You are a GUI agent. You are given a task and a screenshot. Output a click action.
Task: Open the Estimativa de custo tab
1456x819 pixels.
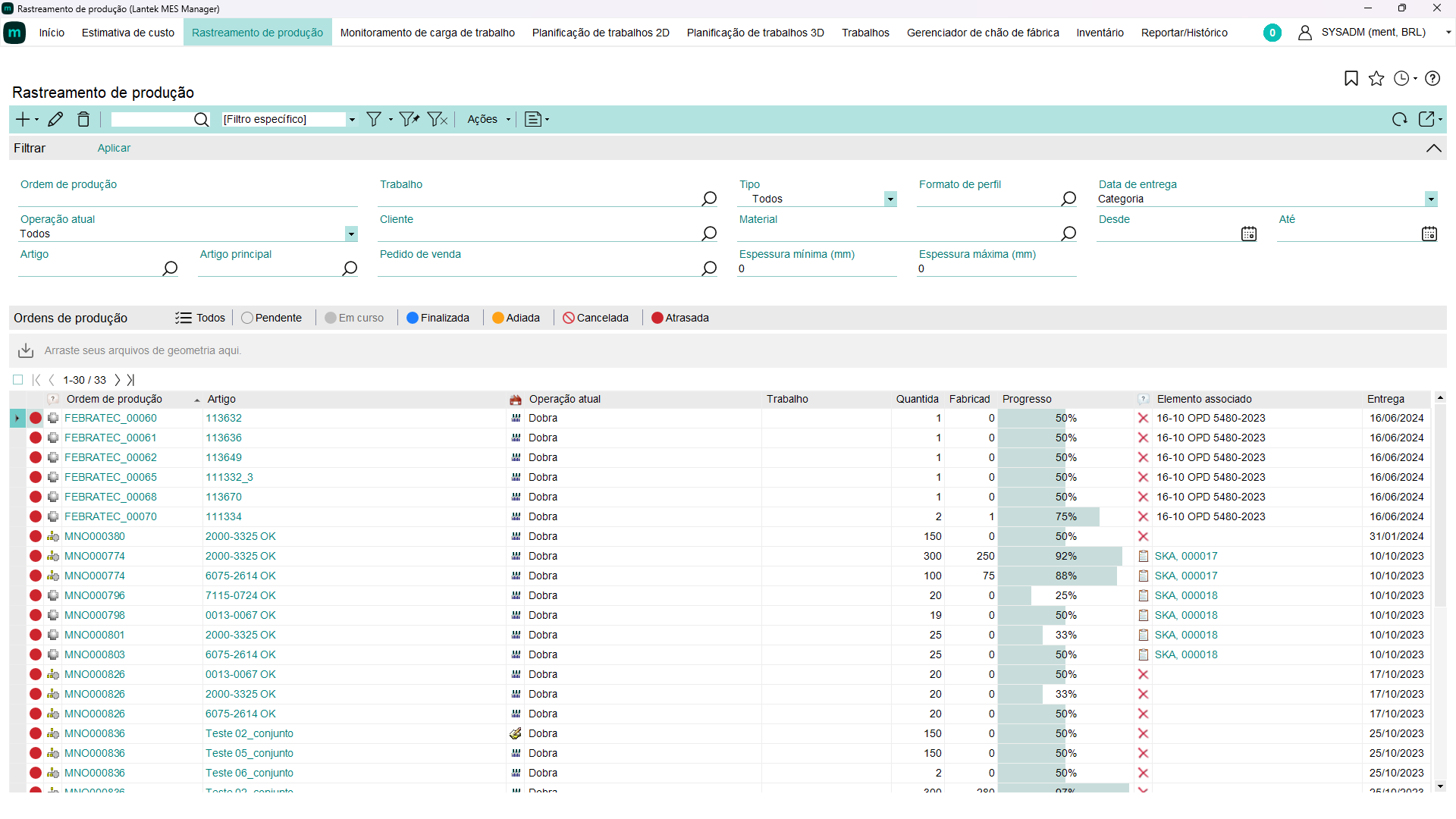click(128, 33)
